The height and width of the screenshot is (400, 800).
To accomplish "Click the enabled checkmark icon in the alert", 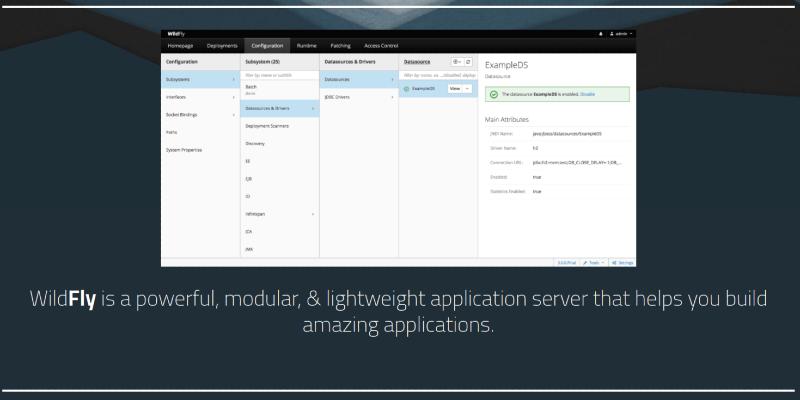I will (x=494, y=94).
